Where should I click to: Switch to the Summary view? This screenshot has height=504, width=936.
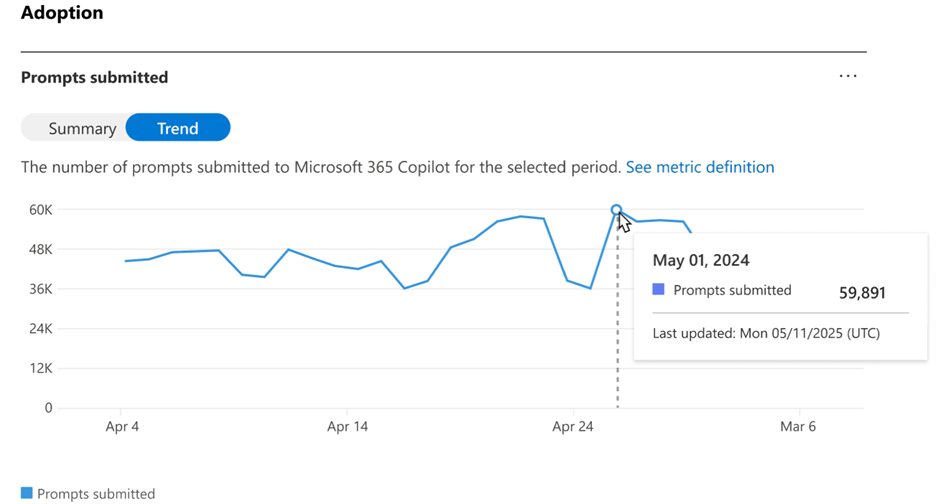(82, 128)
